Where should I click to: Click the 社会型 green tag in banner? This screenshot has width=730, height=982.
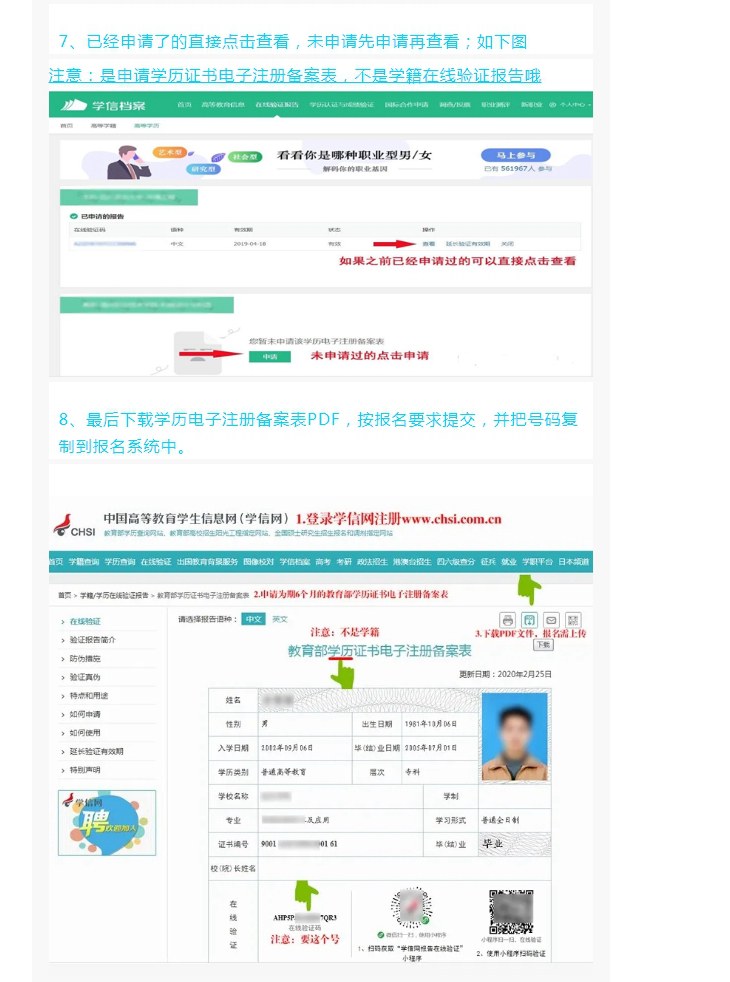coord(245,157)
